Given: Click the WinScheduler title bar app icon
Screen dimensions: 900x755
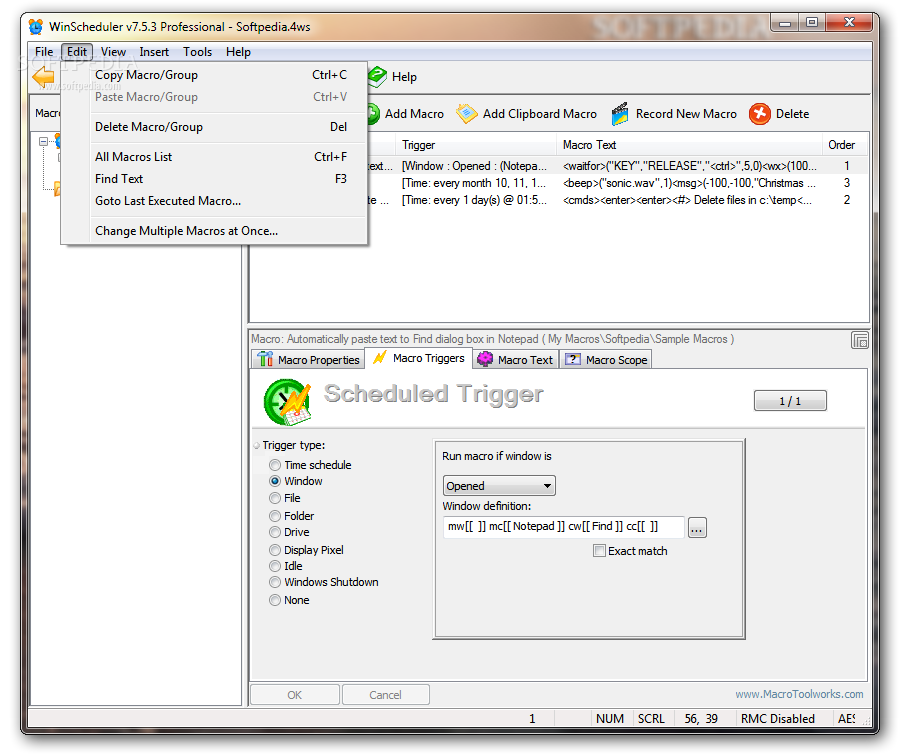Looking at the screenshot, I should pos(36,26).
